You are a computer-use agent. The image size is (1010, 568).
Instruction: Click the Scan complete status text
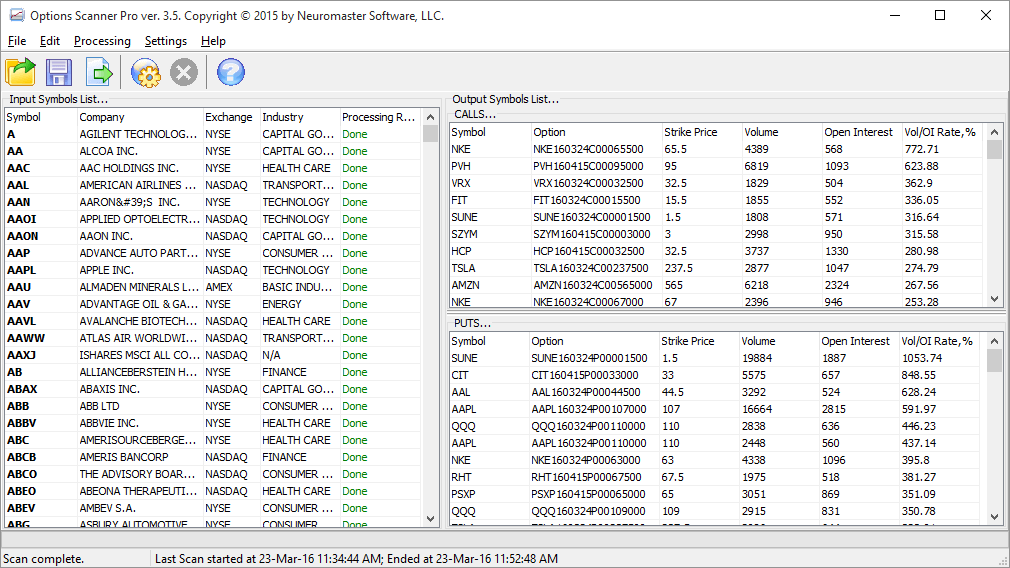(x=43, y=559)
